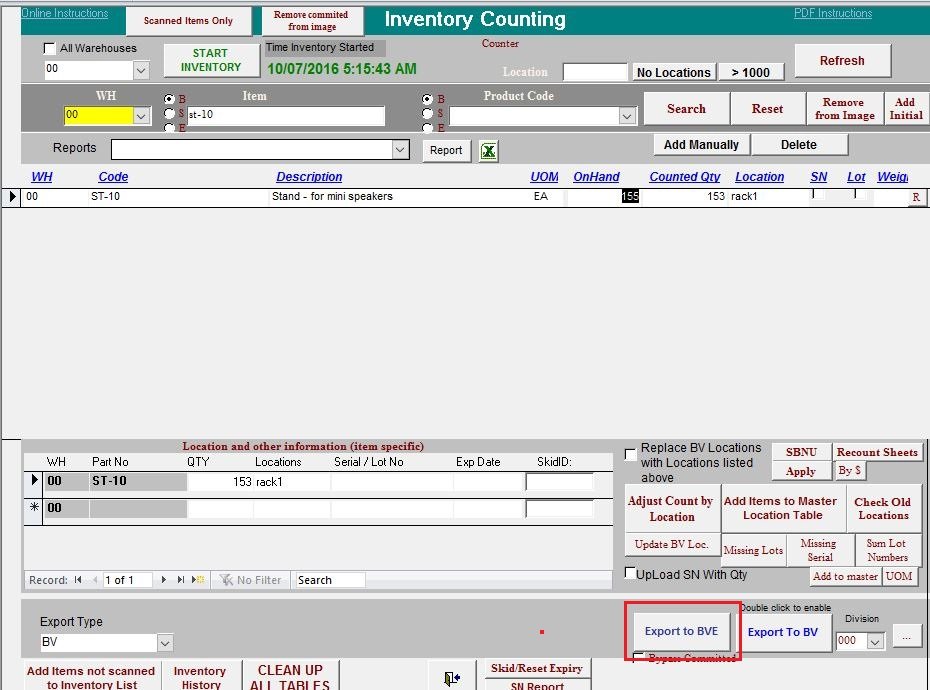Click Adjust Count by Location button
This screenshot has width=930, height=690.
click(671, 508)
